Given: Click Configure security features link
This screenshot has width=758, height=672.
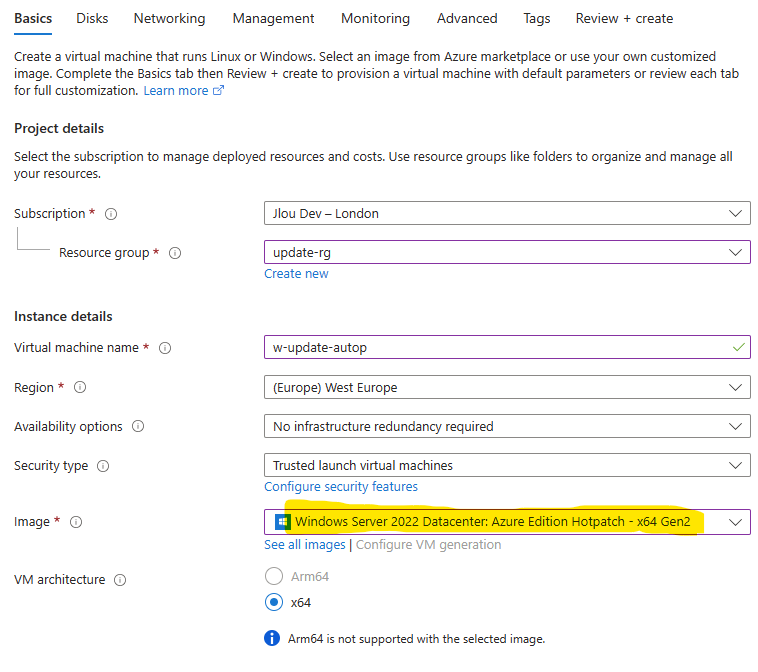Looking at the screenshot, I should coord(341,486).
